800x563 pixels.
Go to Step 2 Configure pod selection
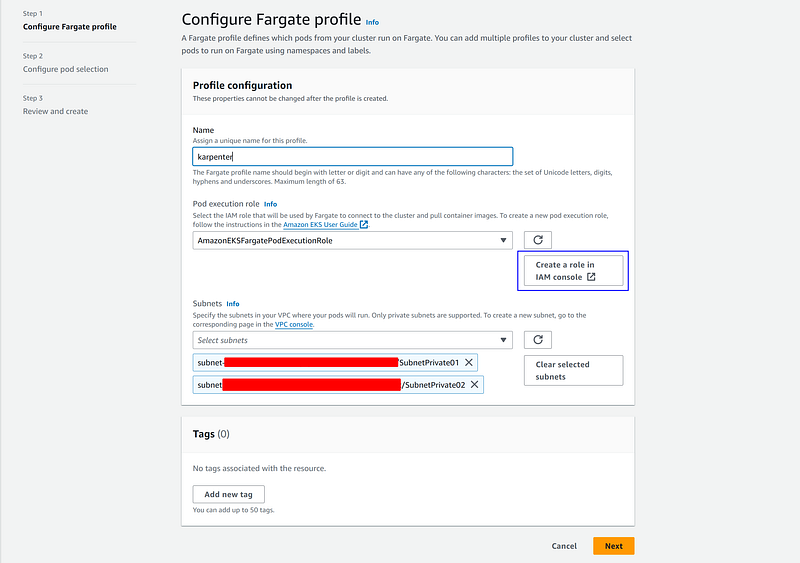pyautogui.click(x=65, y=69)
